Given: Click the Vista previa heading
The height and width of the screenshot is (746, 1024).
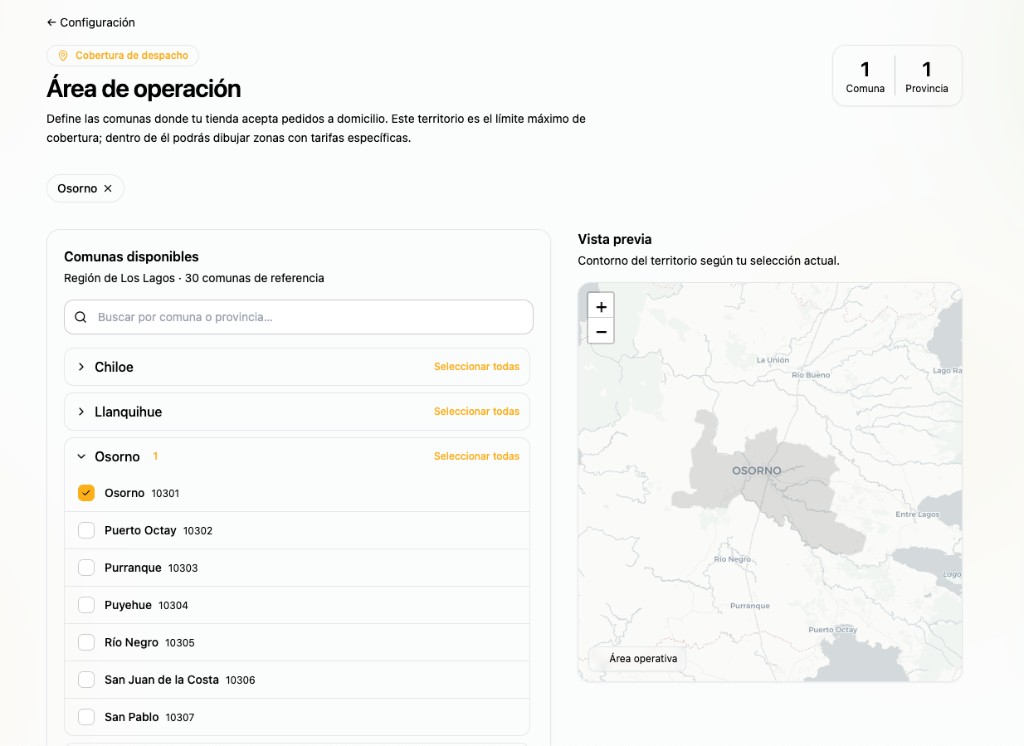Looking at the screenshot, I should click(x=615, y=239).
